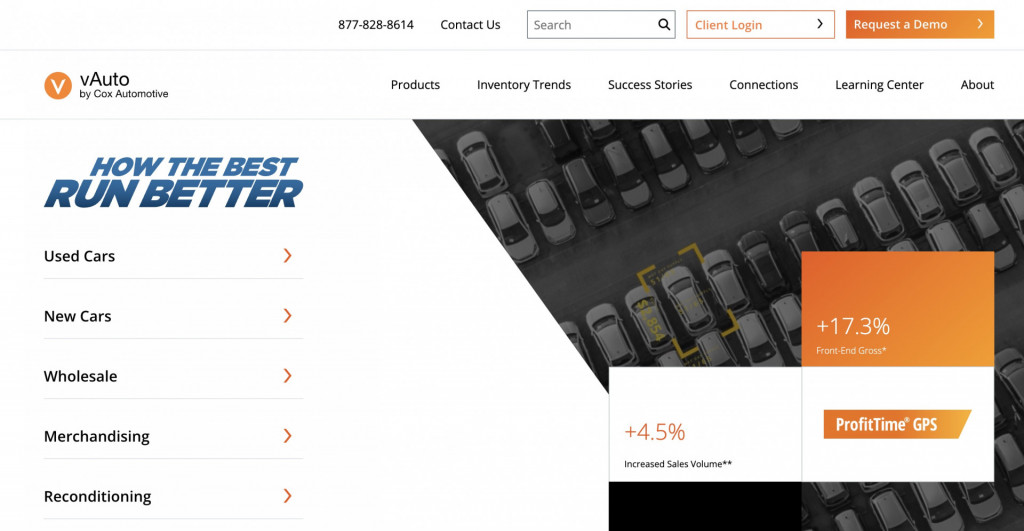Click the vAuto orange V logo

(57, 86)
